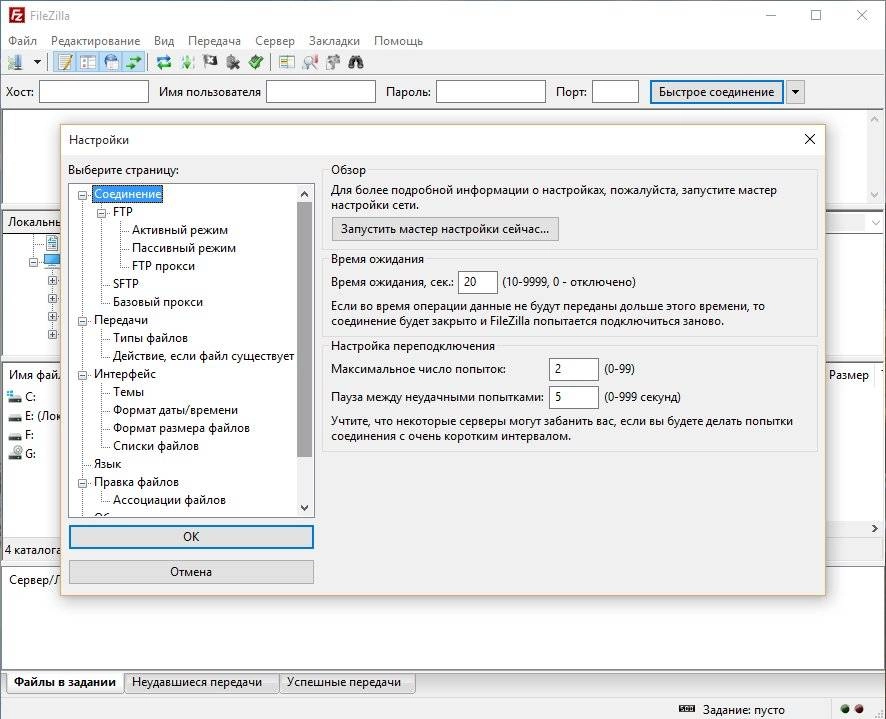The width and height of the screenshot is (886, 719).
Task: Toggle synchronized browsing icon
Action: (x=333, y=62)
